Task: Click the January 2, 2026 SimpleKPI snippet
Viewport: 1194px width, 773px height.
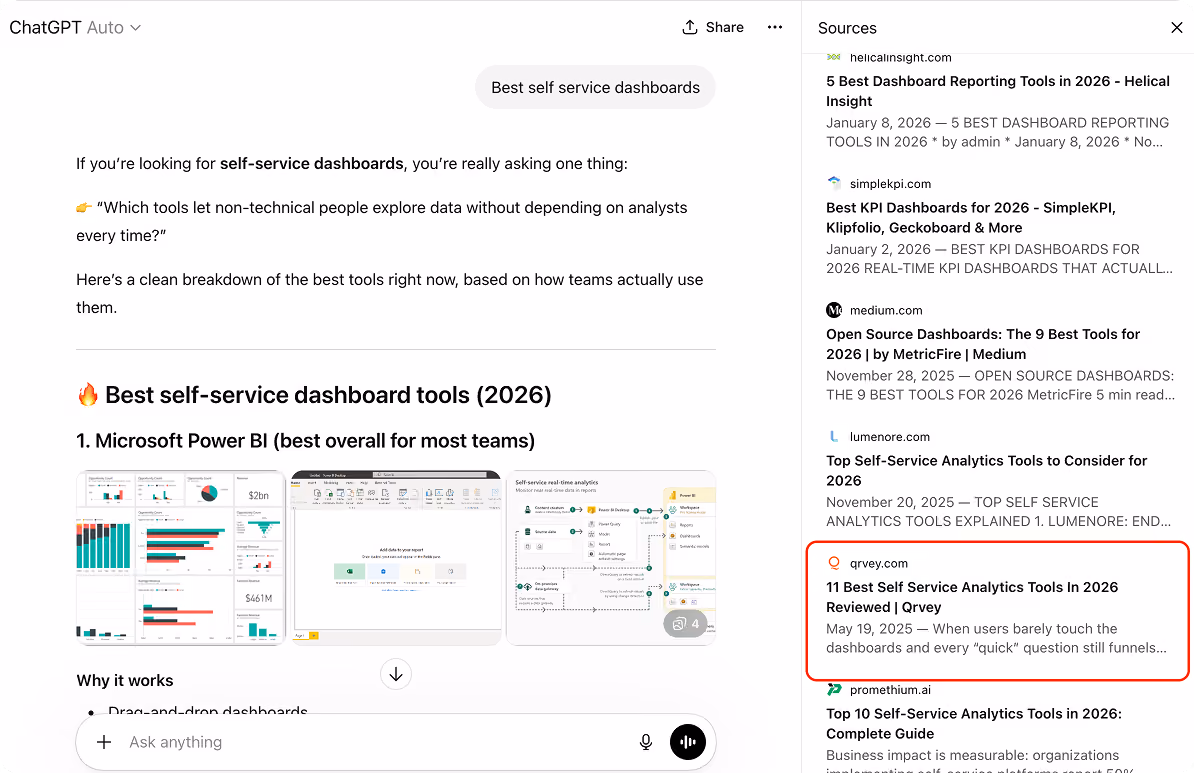Action: [x=998, y=259]
